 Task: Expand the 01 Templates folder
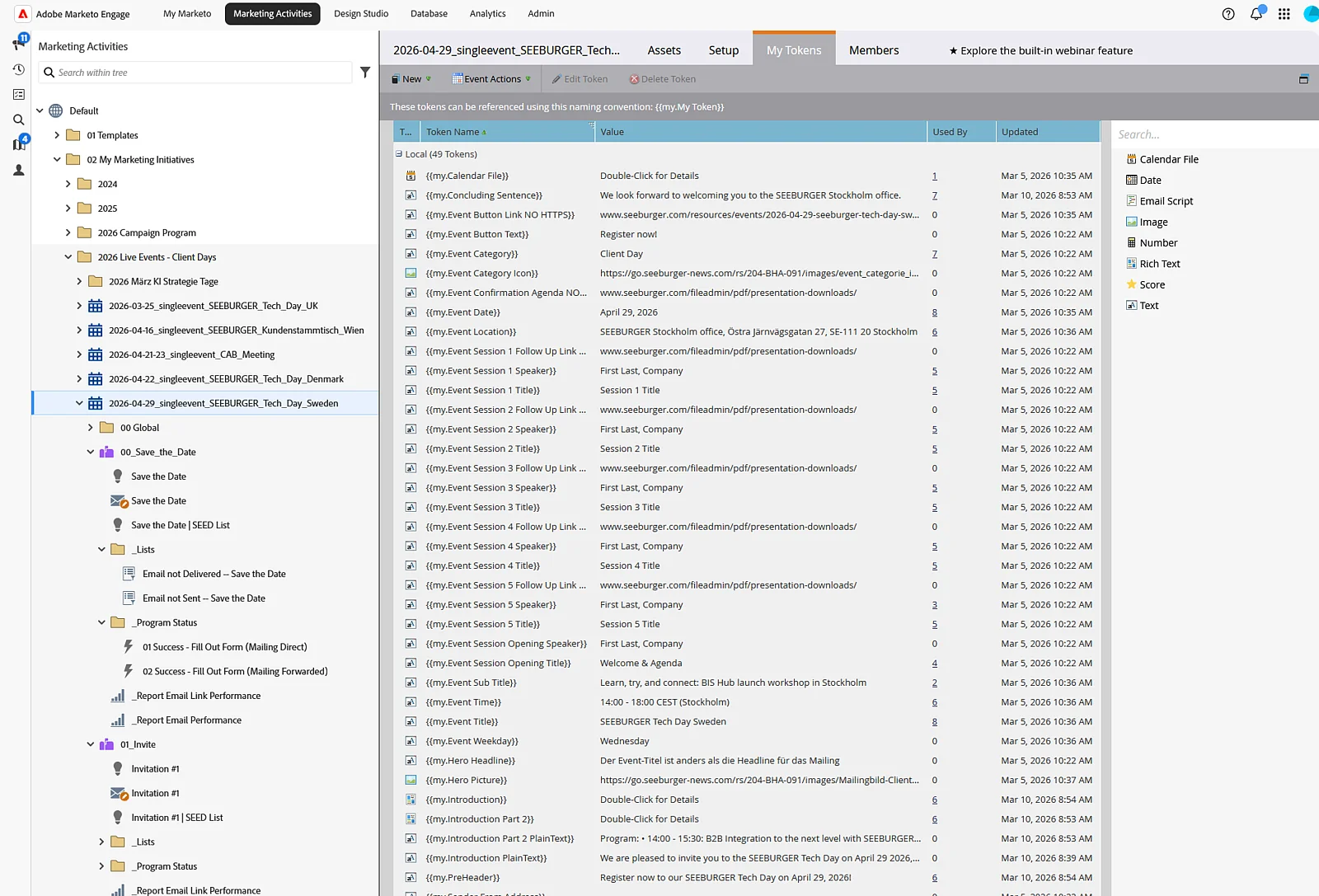57,135
